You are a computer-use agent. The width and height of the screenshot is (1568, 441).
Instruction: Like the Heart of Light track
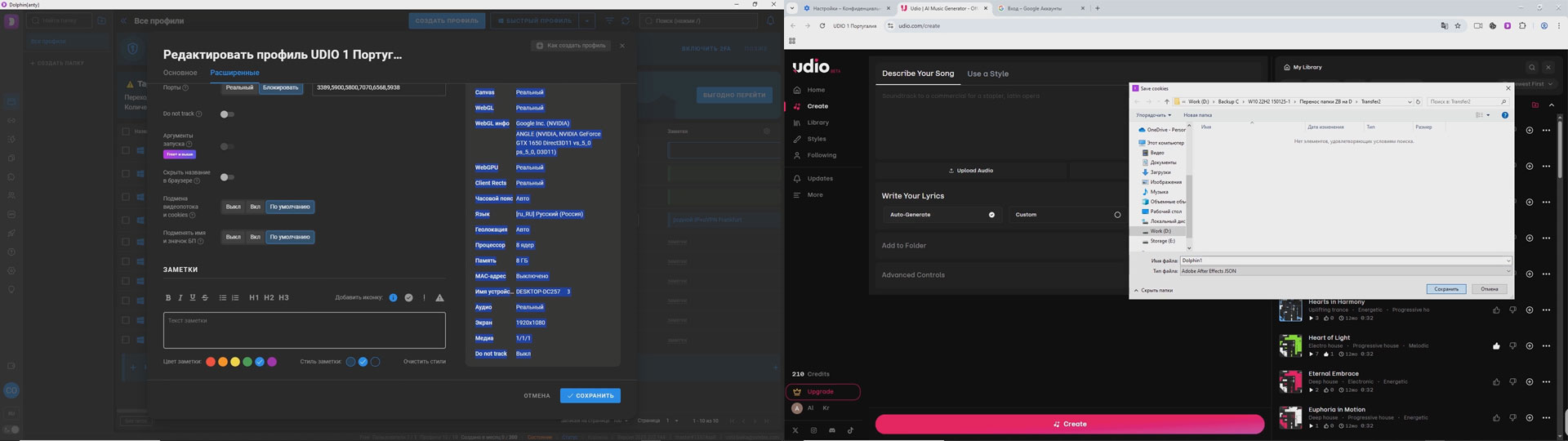click(x=1496, y=346)
